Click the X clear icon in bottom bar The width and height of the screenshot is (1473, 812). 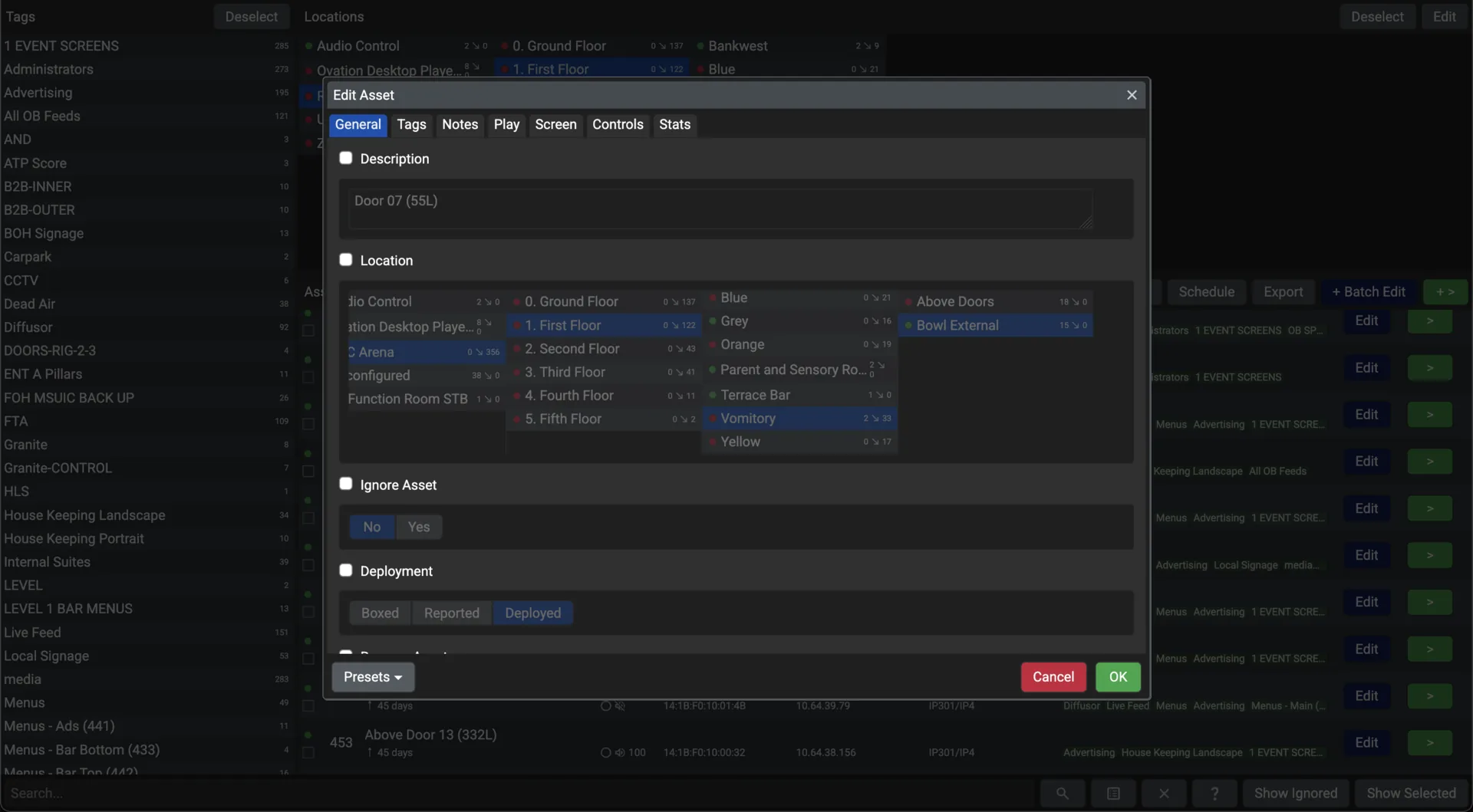(1164, 794)
